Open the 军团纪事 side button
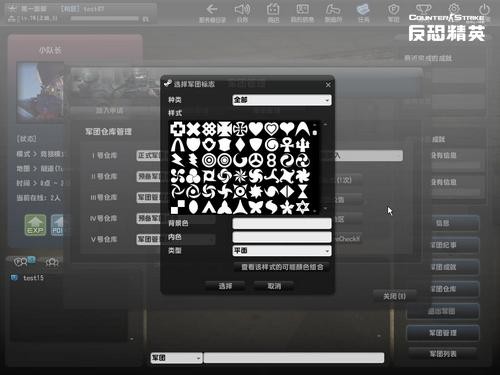Viewport: 500px width, 375px height. pyautogui.click(x=443, y=245)
